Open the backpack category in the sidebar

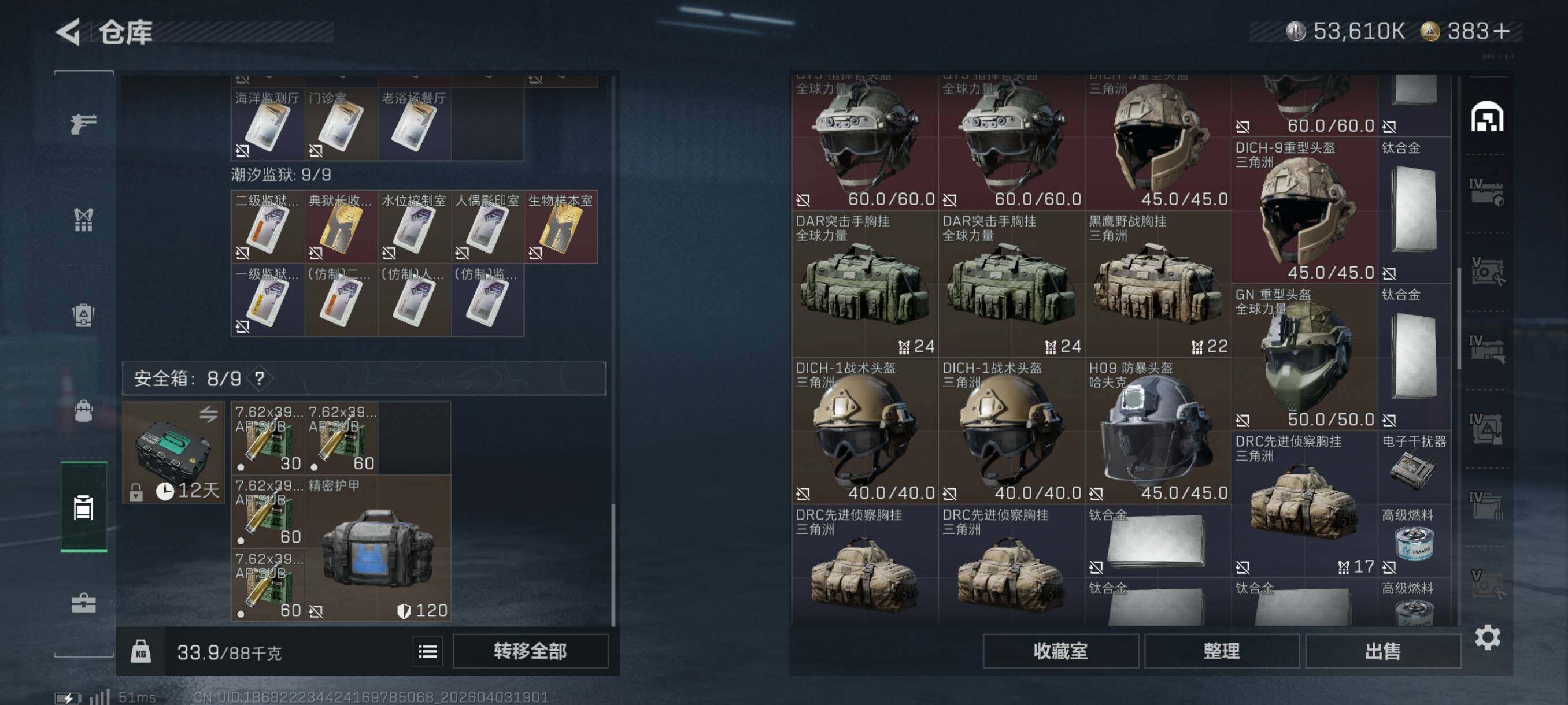pyautogui.click(x=83, y=411)
